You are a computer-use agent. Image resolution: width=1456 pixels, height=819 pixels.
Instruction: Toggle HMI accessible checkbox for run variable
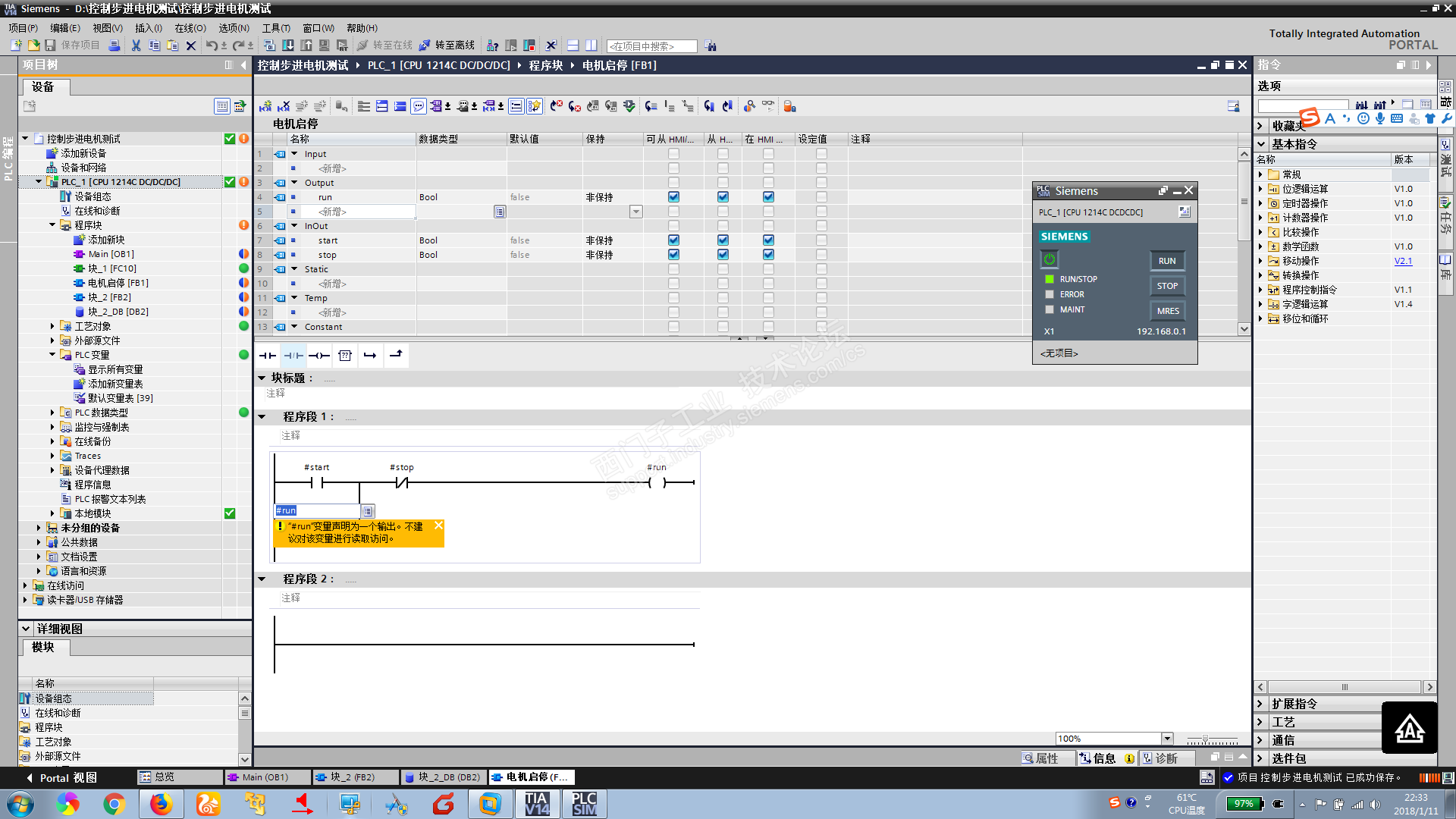pyautogui.click(x=673, y=197)
